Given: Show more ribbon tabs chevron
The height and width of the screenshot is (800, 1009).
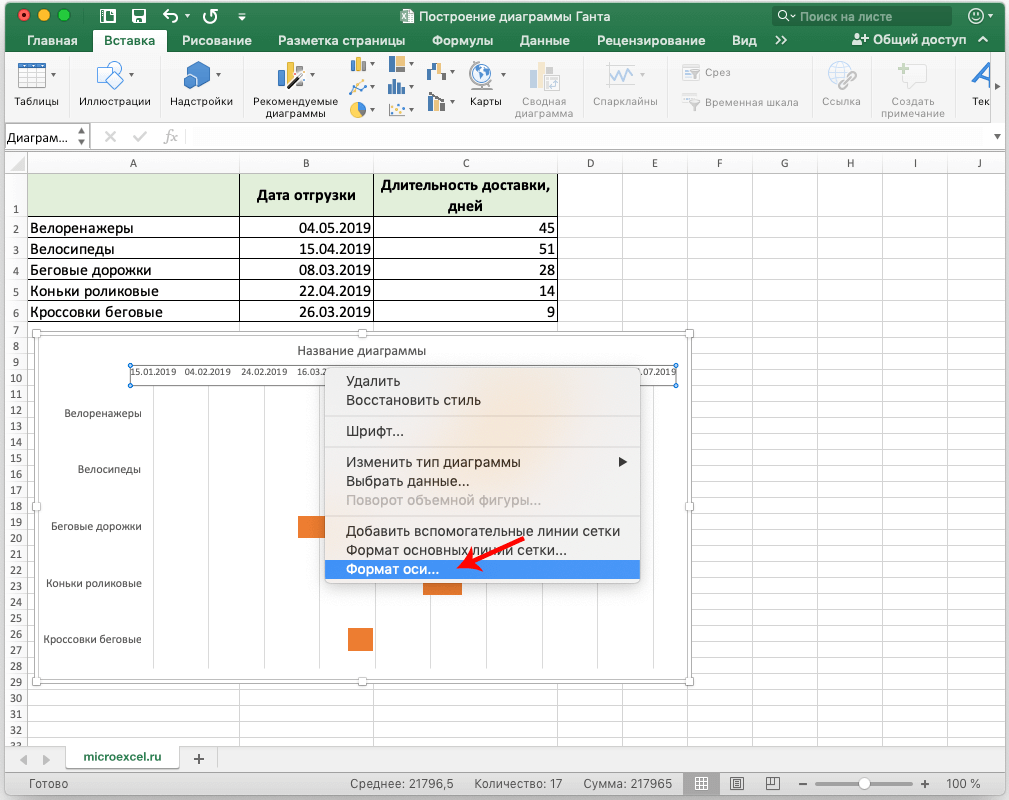Looking at the screenshot, I should 781,41.
